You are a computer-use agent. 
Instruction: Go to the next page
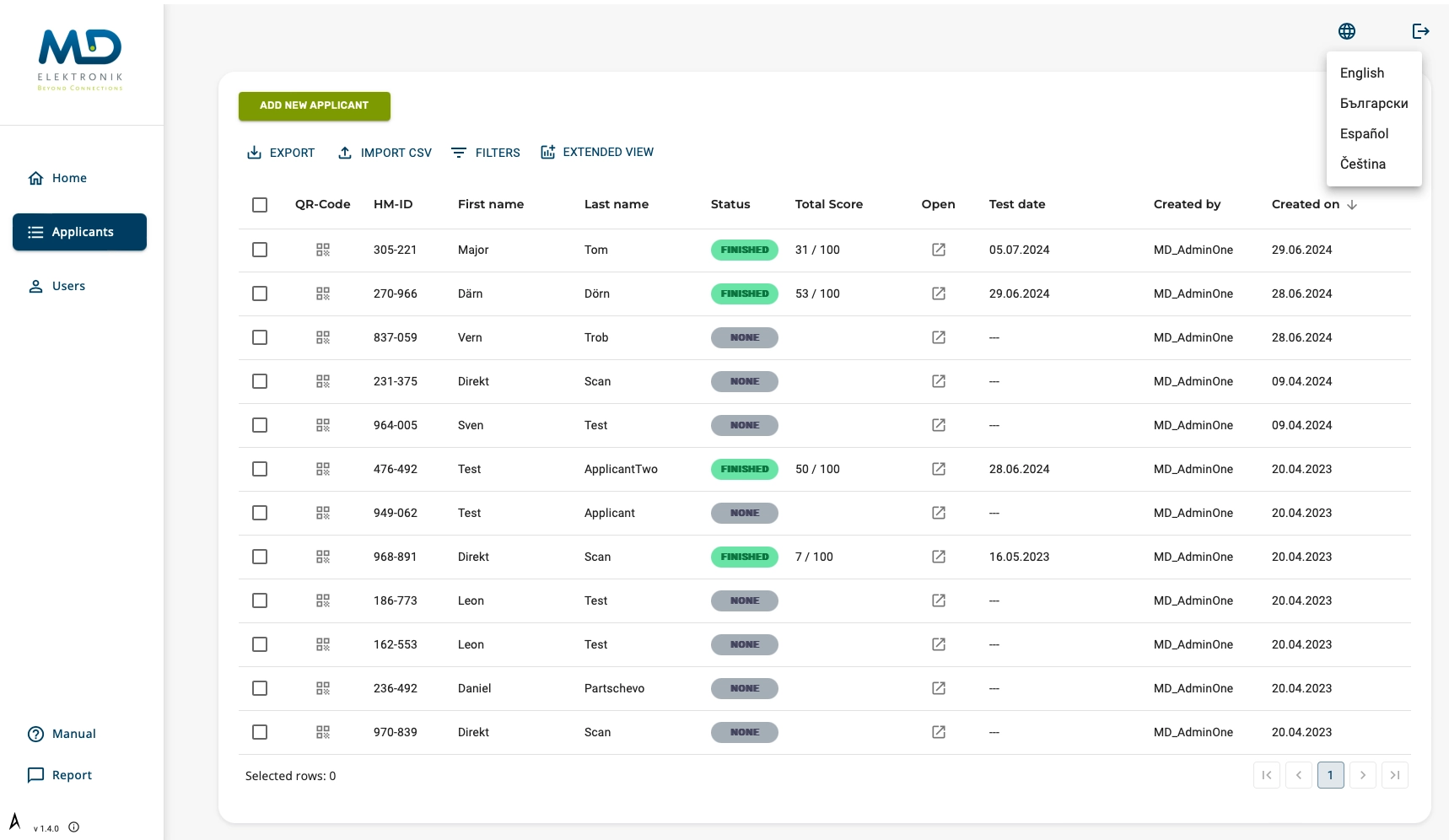1363,775
